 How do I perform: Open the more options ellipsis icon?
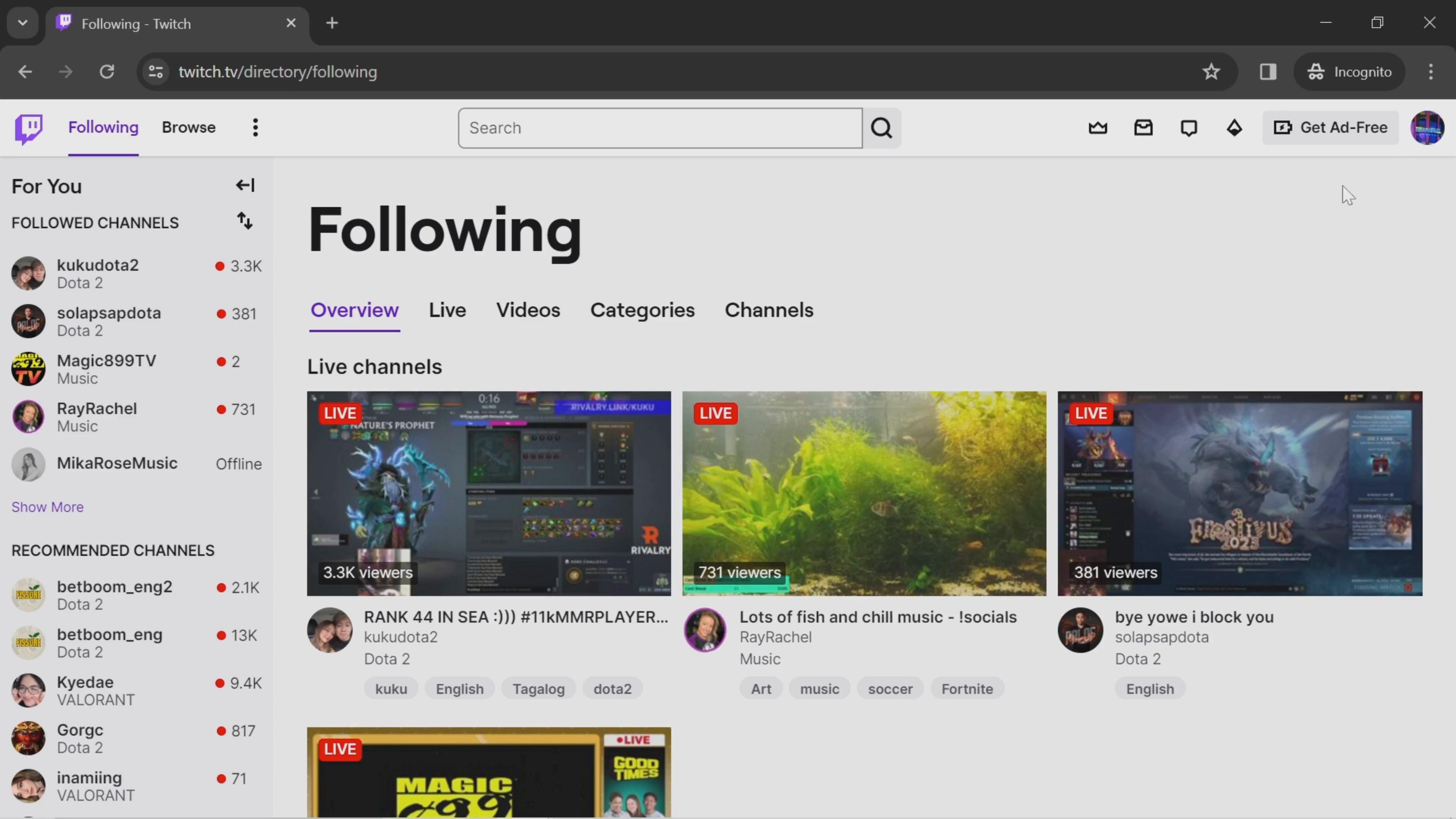(x=255, y=127)
